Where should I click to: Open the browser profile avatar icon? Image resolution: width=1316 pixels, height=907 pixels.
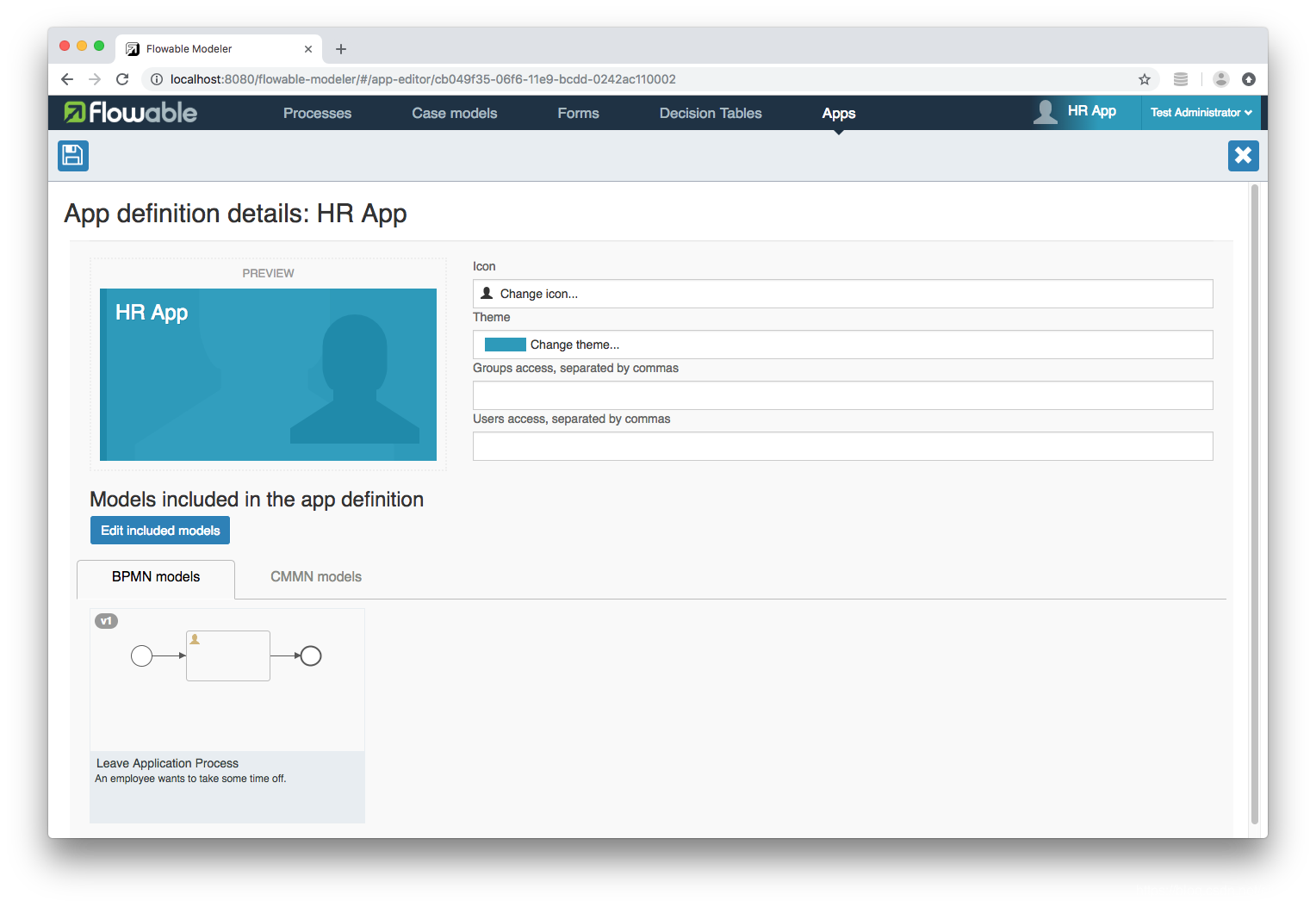(1220, 79)
